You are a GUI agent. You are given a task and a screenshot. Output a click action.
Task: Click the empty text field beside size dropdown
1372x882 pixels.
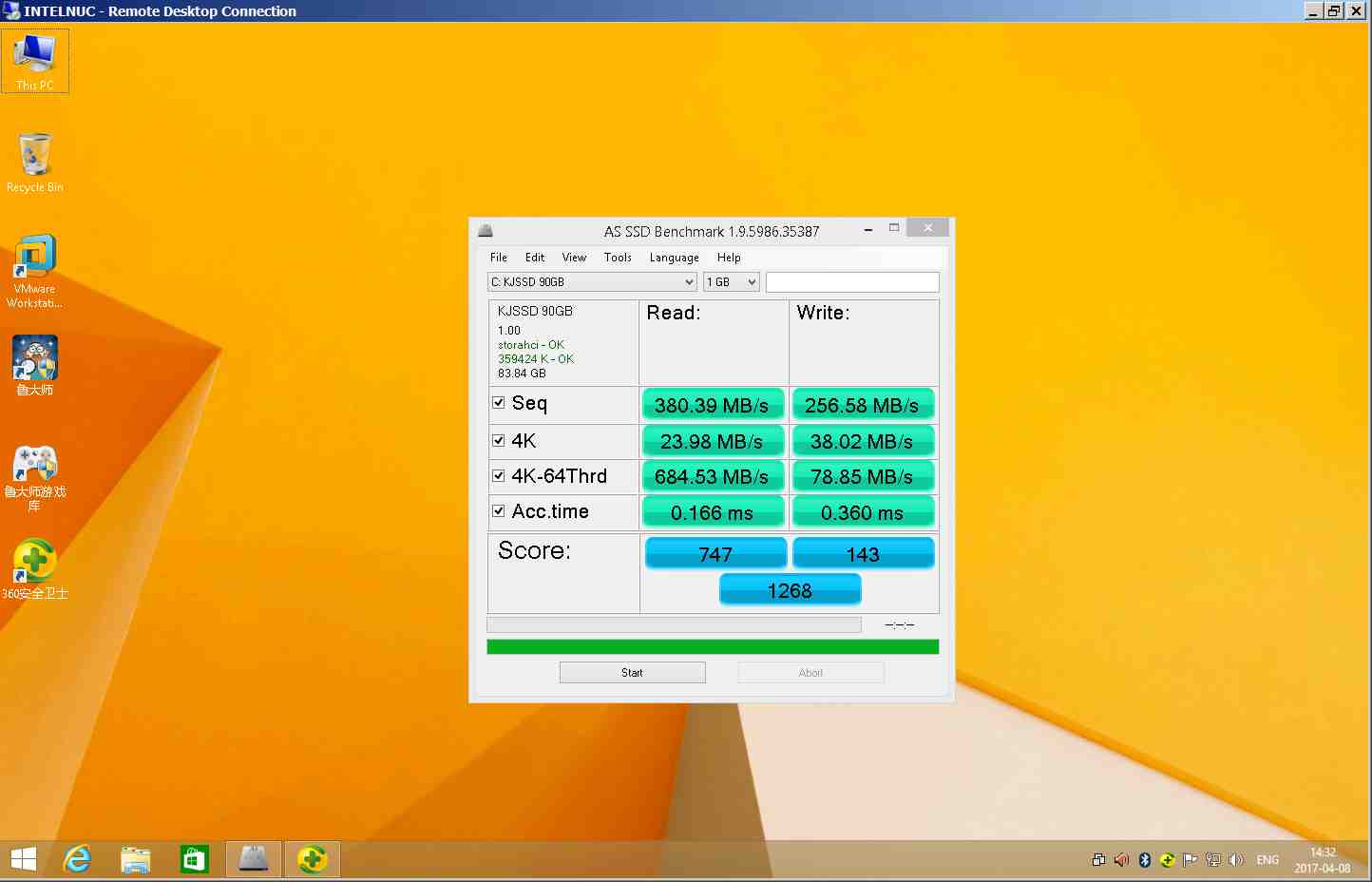tap(852, 282)
